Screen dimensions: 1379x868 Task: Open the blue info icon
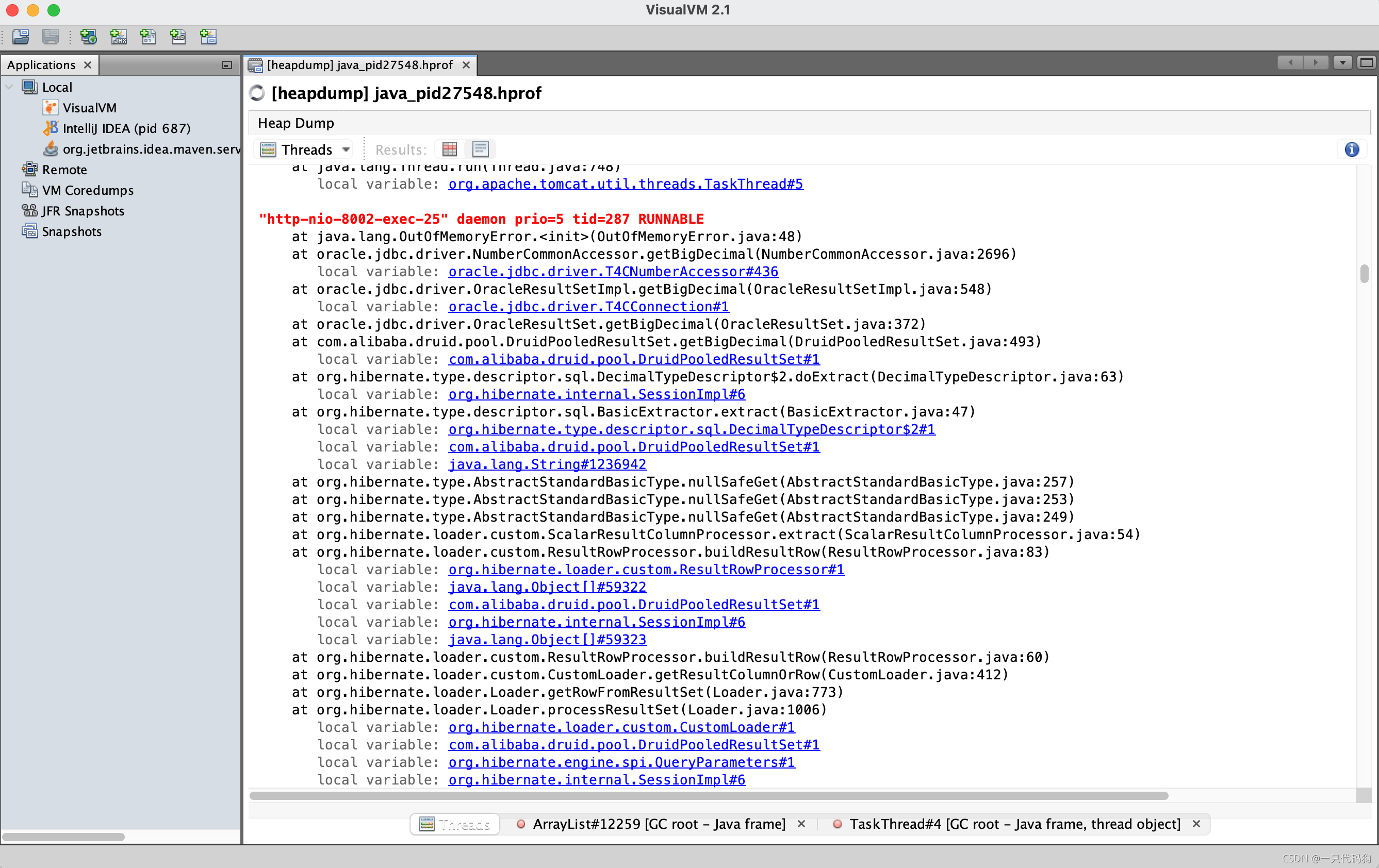click(1352, 149)
